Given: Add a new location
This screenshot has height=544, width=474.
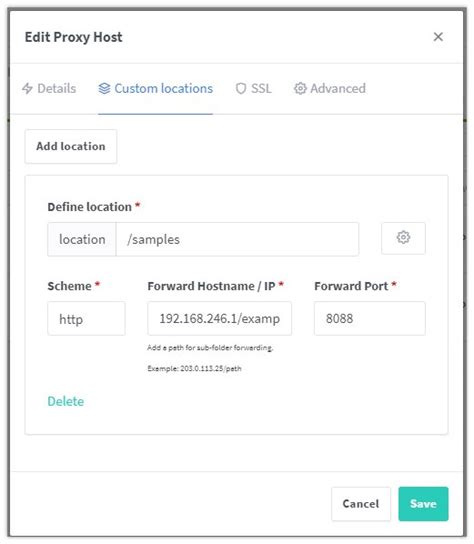Looking at the screenshot, I should [x=71, y=146].
